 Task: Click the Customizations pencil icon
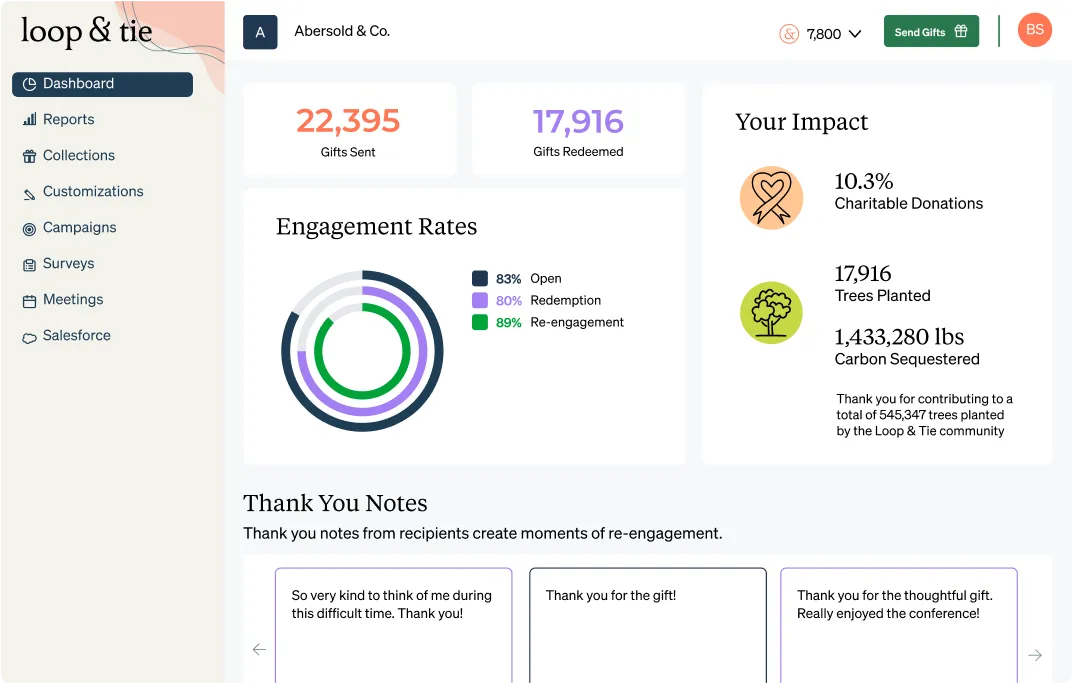pyautogui.click(x=29, y=193)
